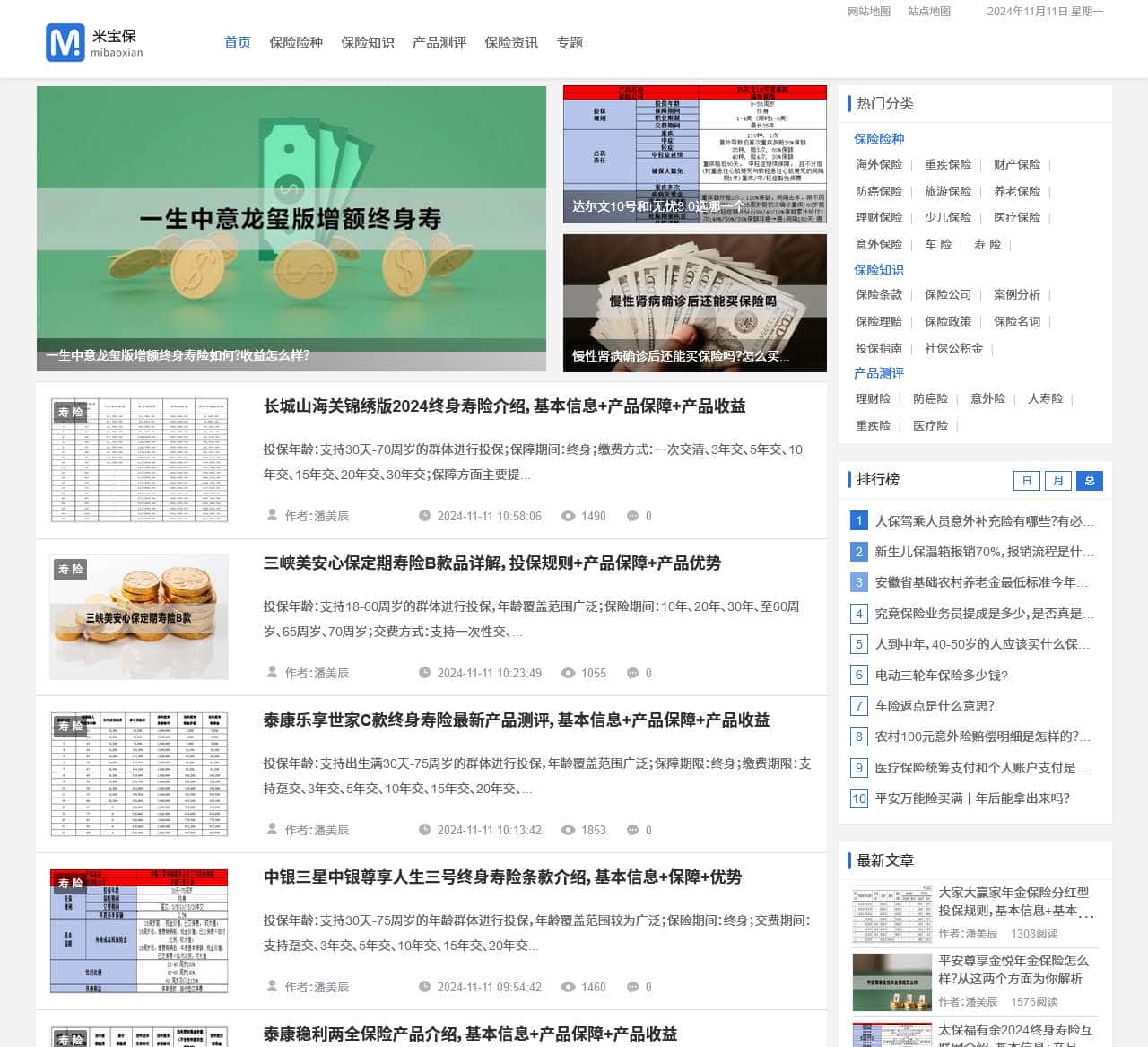Open the 保险险种 sidebar heading link
Viewport: 1148px width, 1047px height.
click(x=879, y=139)
